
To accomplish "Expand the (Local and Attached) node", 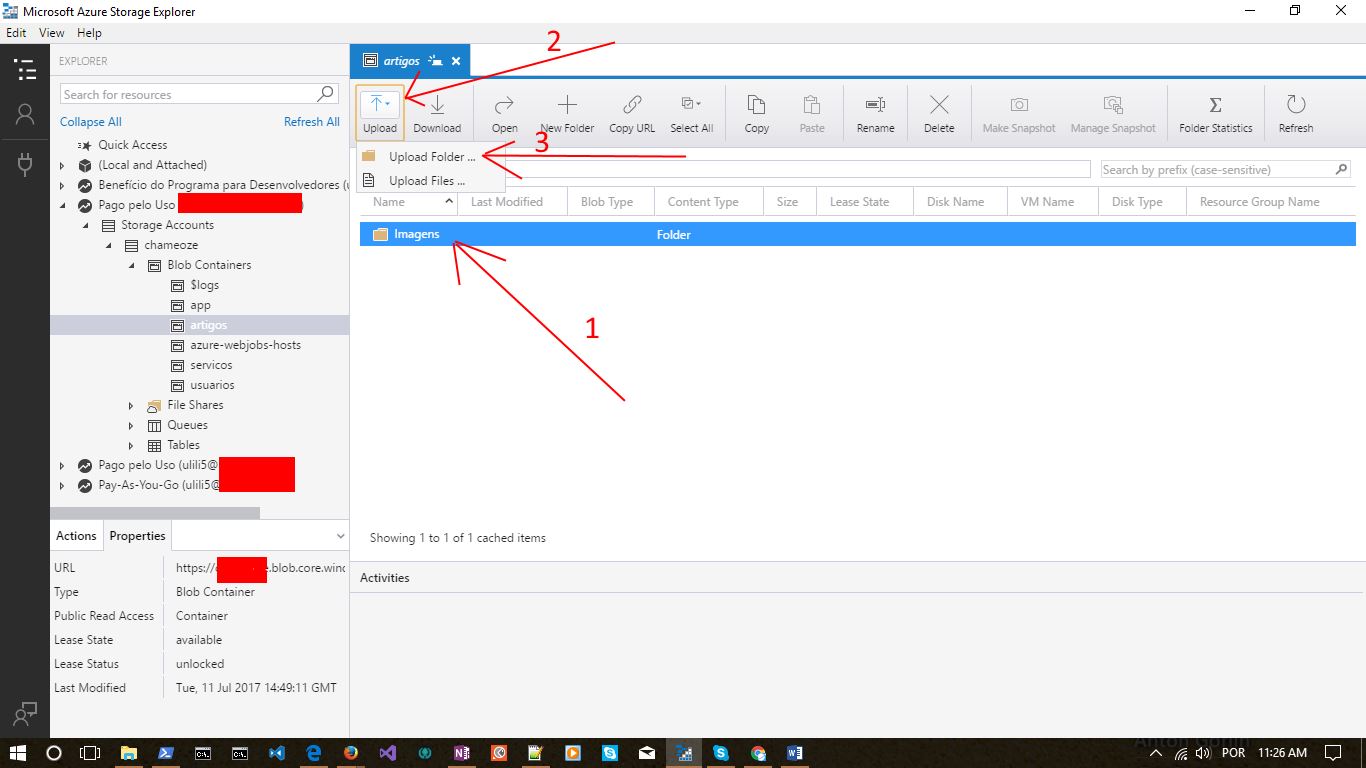I will [x=62, y=165].
